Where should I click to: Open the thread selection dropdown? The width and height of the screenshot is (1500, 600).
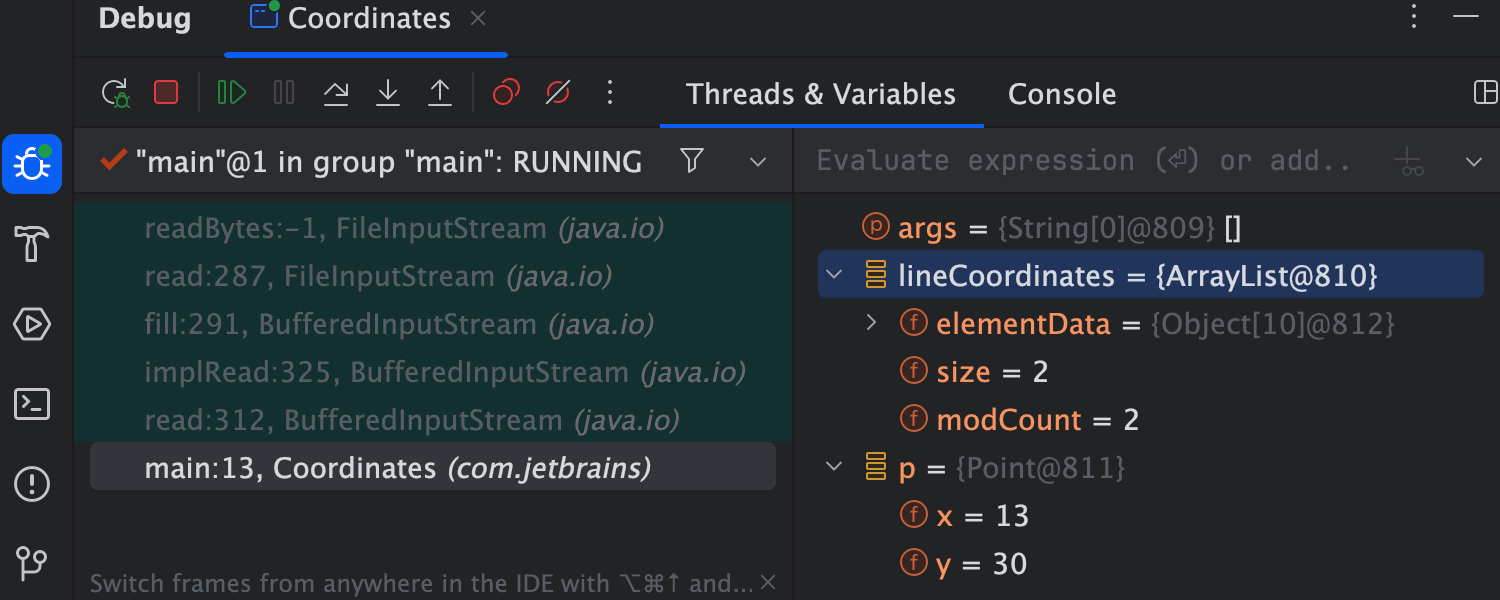(758, 161)
